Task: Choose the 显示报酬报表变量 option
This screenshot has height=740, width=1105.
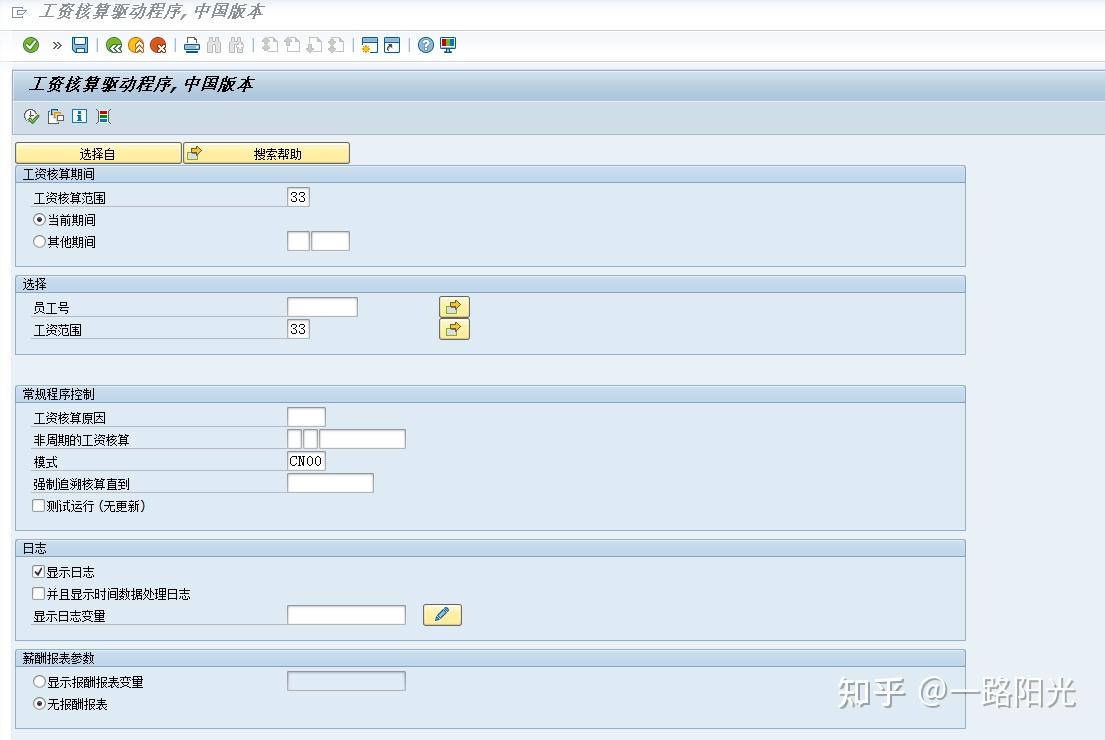Action: tap(39, 679)
